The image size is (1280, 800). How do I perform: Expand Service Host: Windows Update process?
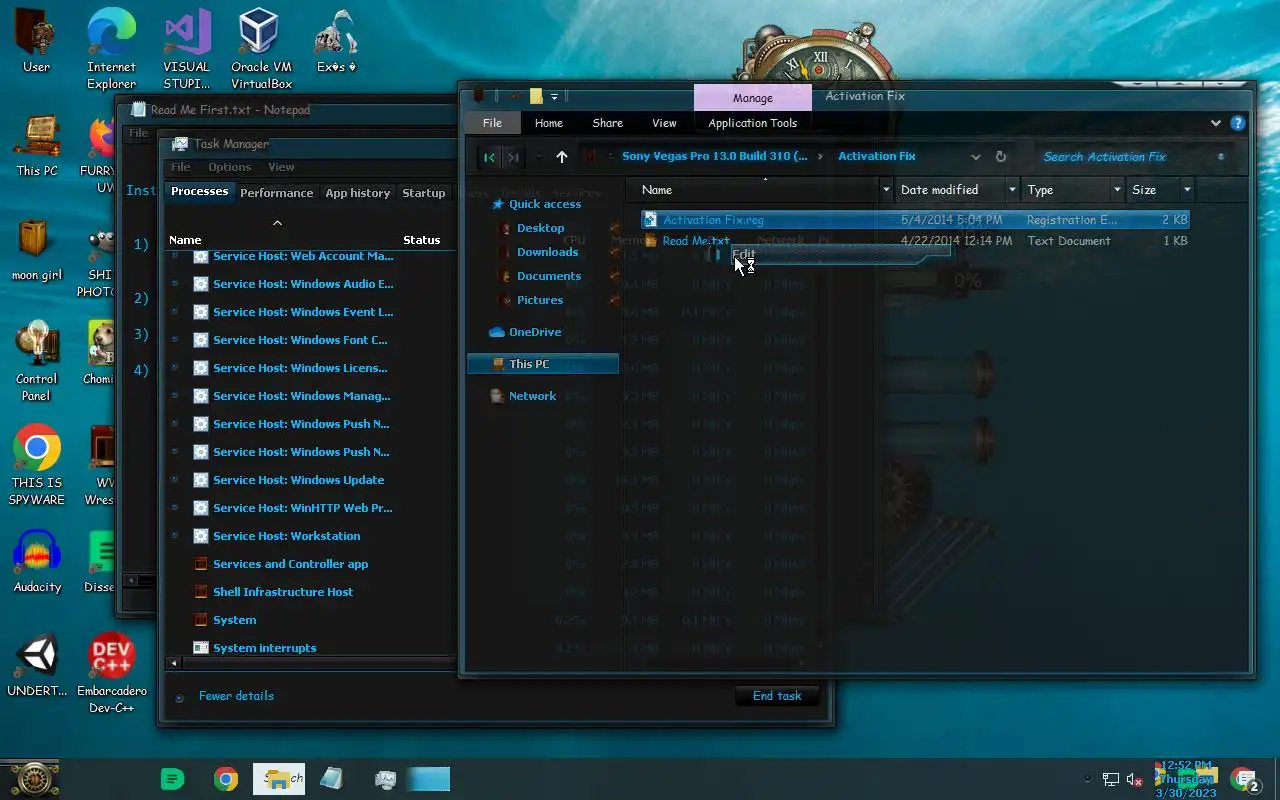click(175, 480)
